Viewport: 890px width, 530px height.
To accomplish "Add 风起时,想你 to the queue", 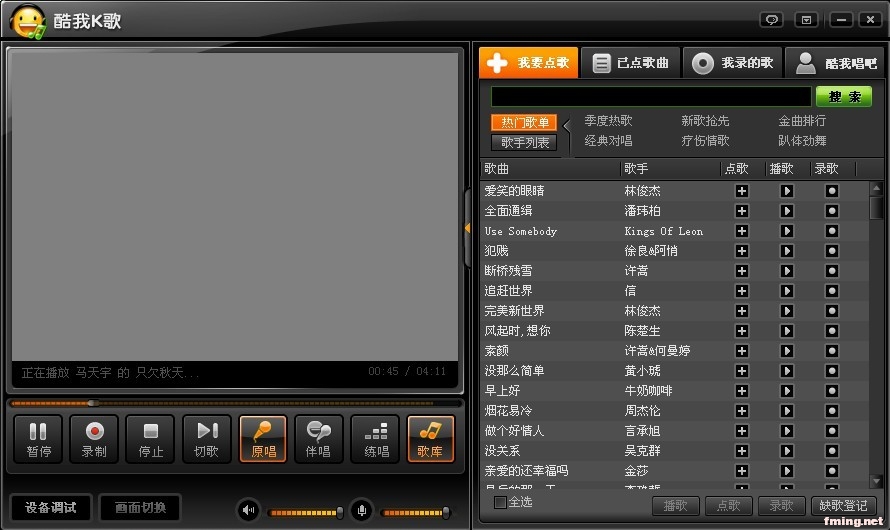I will [x=741, y=331].
